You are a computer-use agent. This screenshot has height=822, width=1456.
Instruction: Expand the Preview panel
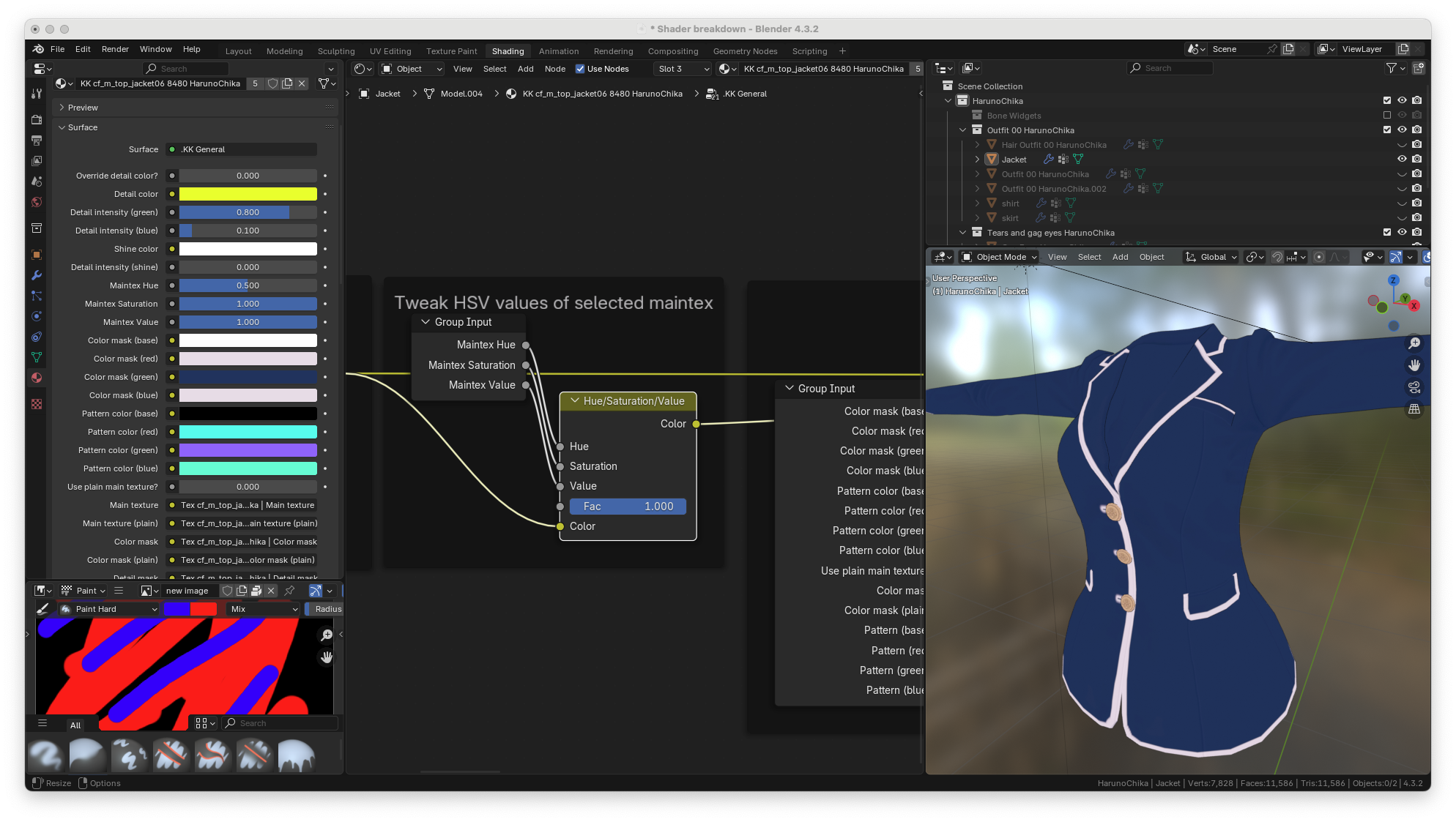click(x=83, y=108)
